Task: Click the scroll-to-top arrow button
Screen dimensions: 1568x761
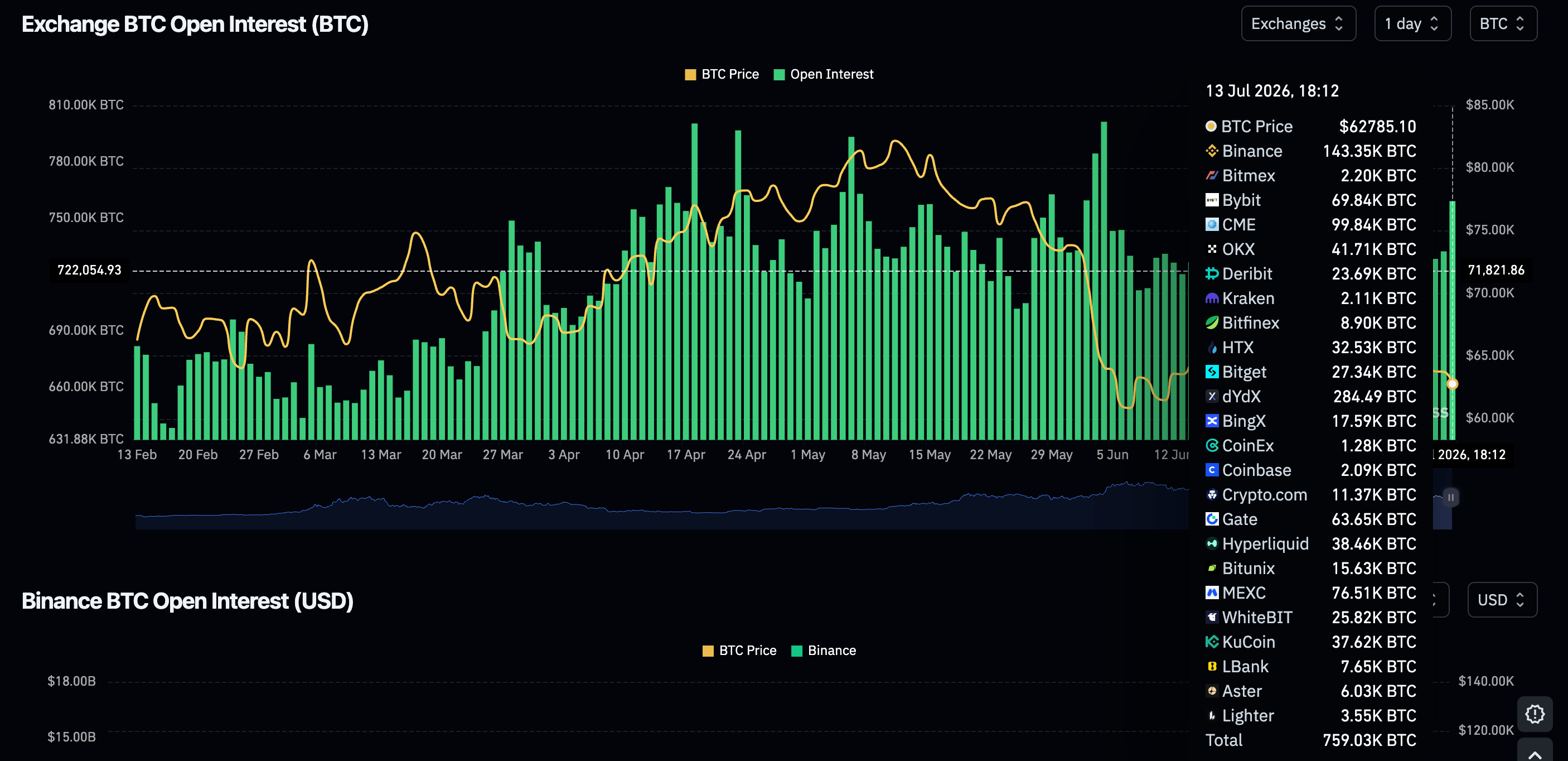Action: point(1535,752)
